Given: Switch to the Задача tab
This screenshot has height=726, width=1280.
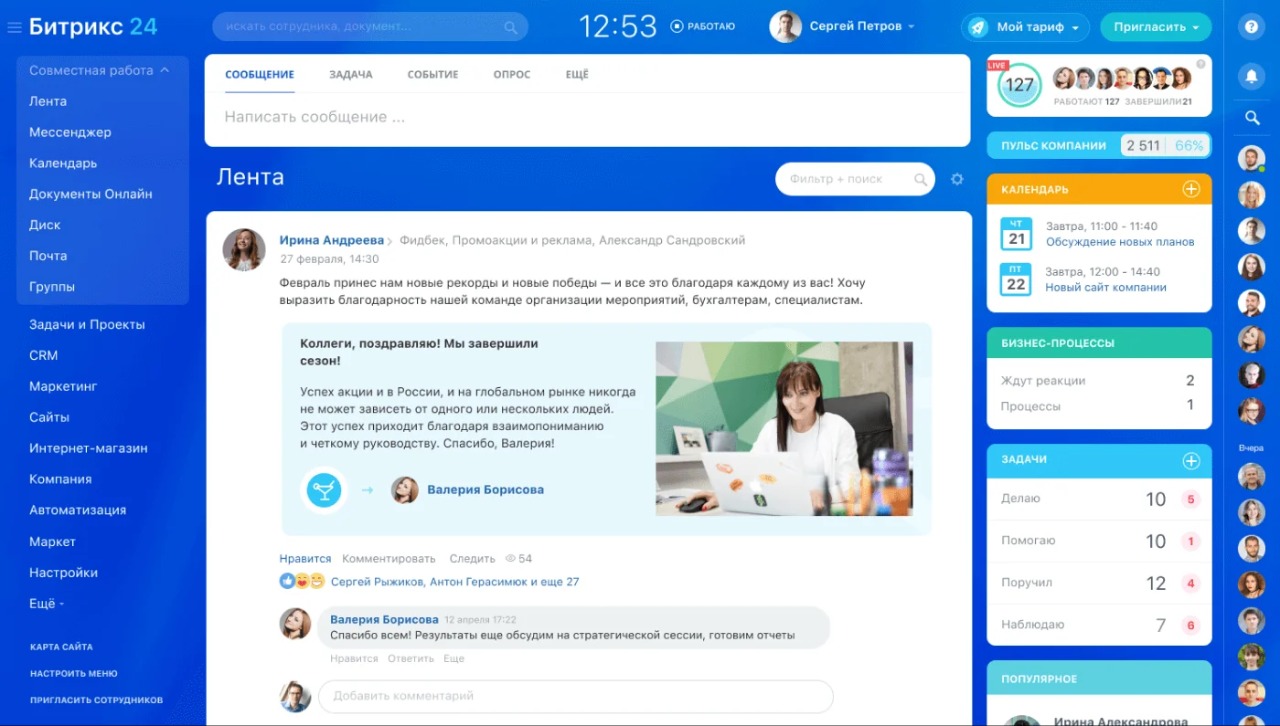Looking at the screenshot, I should point(350,75).
